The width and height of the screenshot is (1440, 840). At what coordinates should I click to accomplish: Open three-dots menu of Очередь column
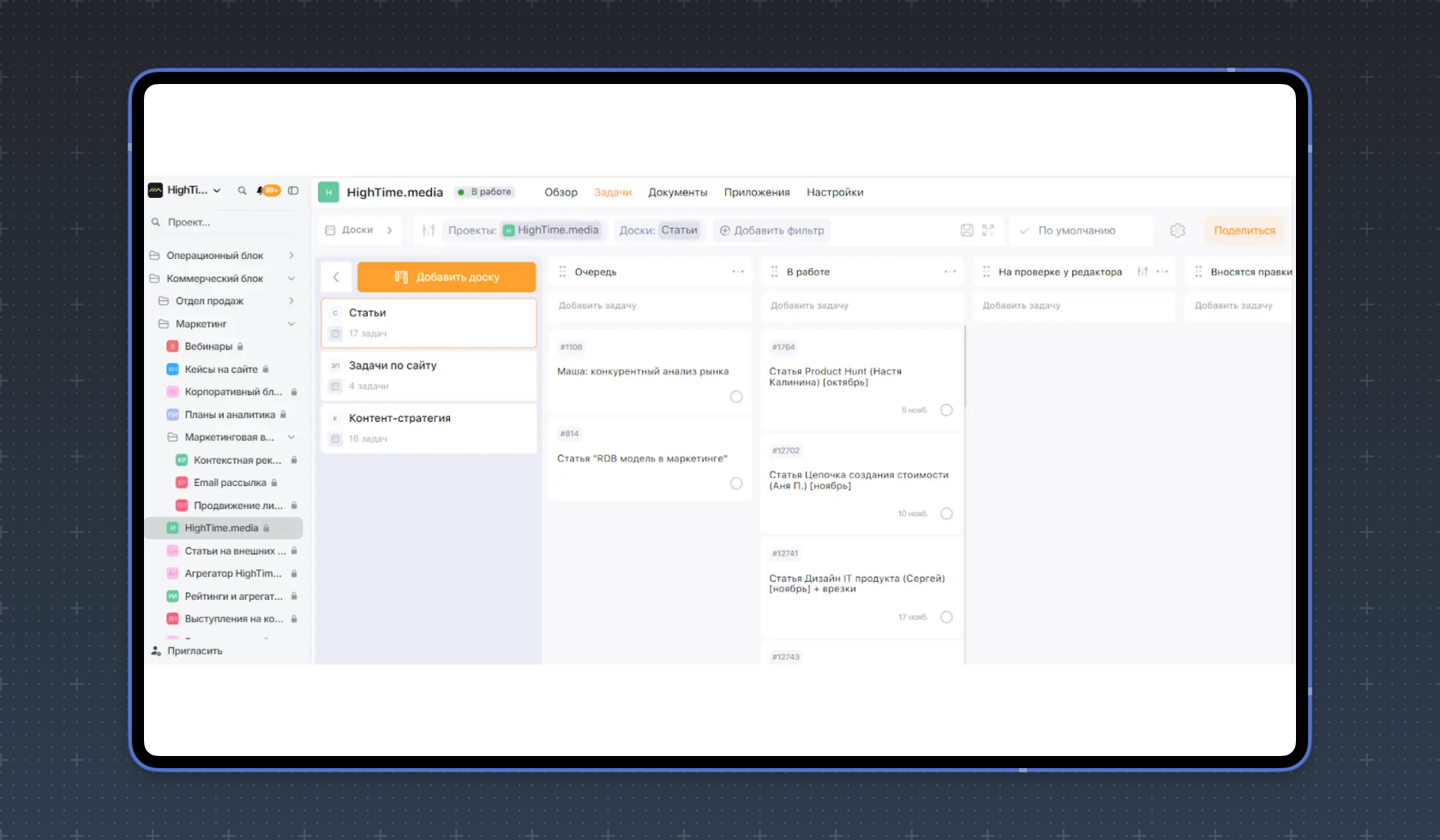point(738,272)
